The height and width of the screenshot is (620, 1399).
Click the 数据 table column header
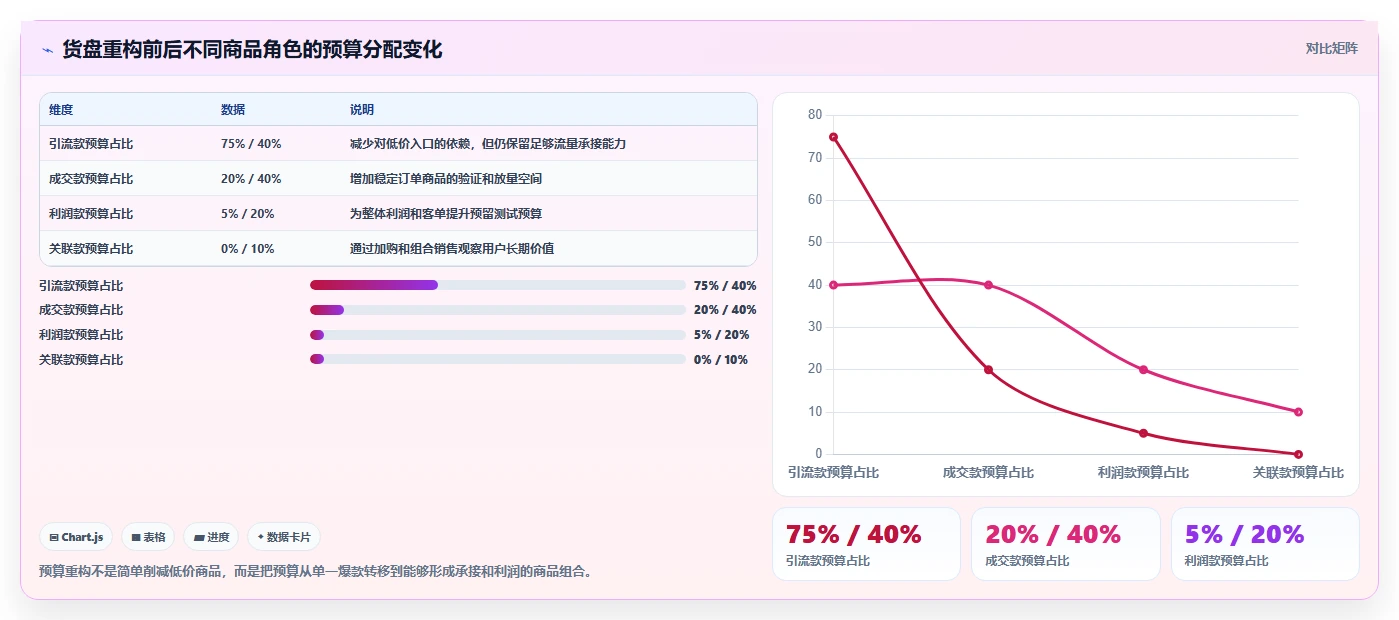click(x=233, y=110)
